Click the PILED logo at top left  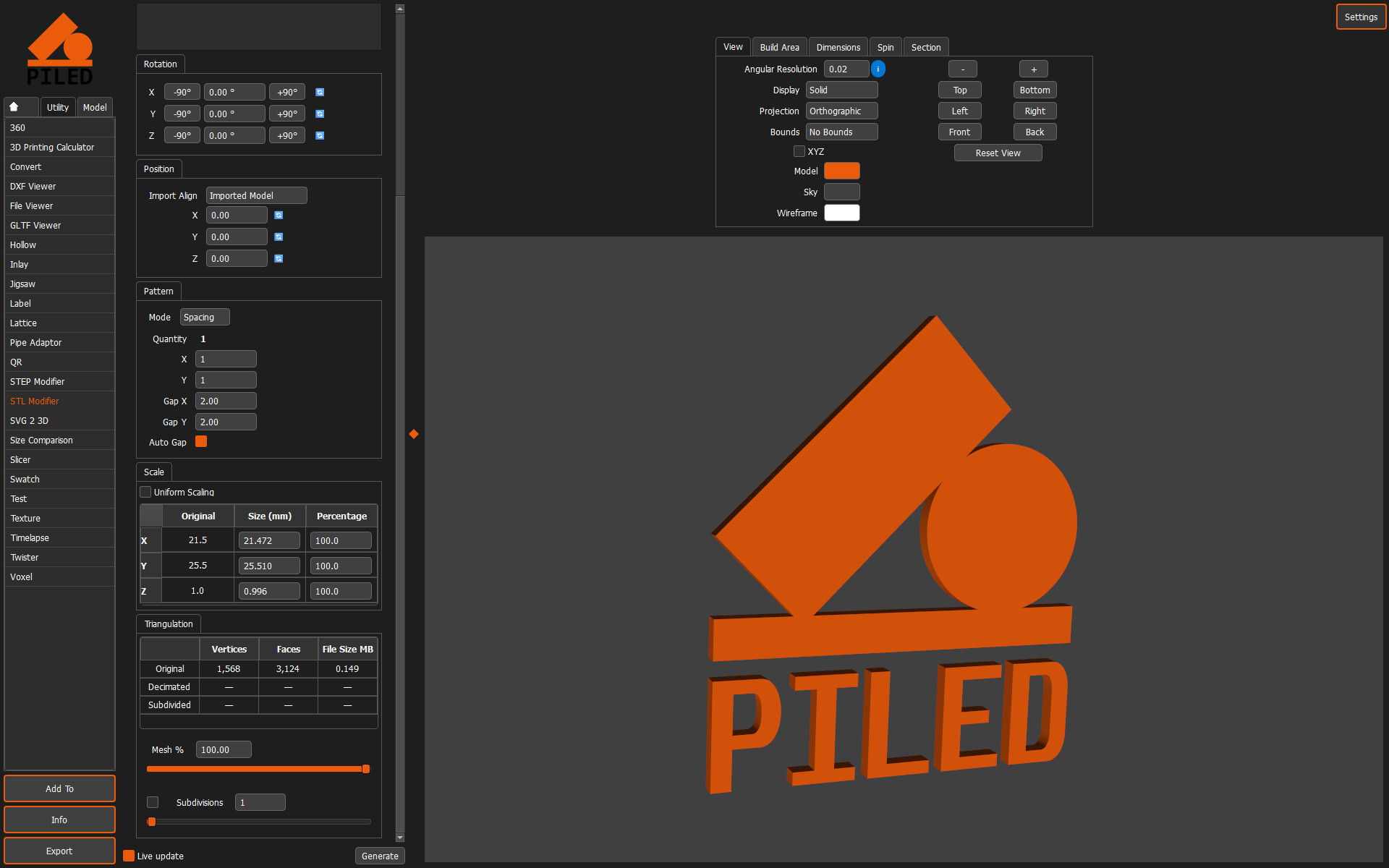click(60, 49)
